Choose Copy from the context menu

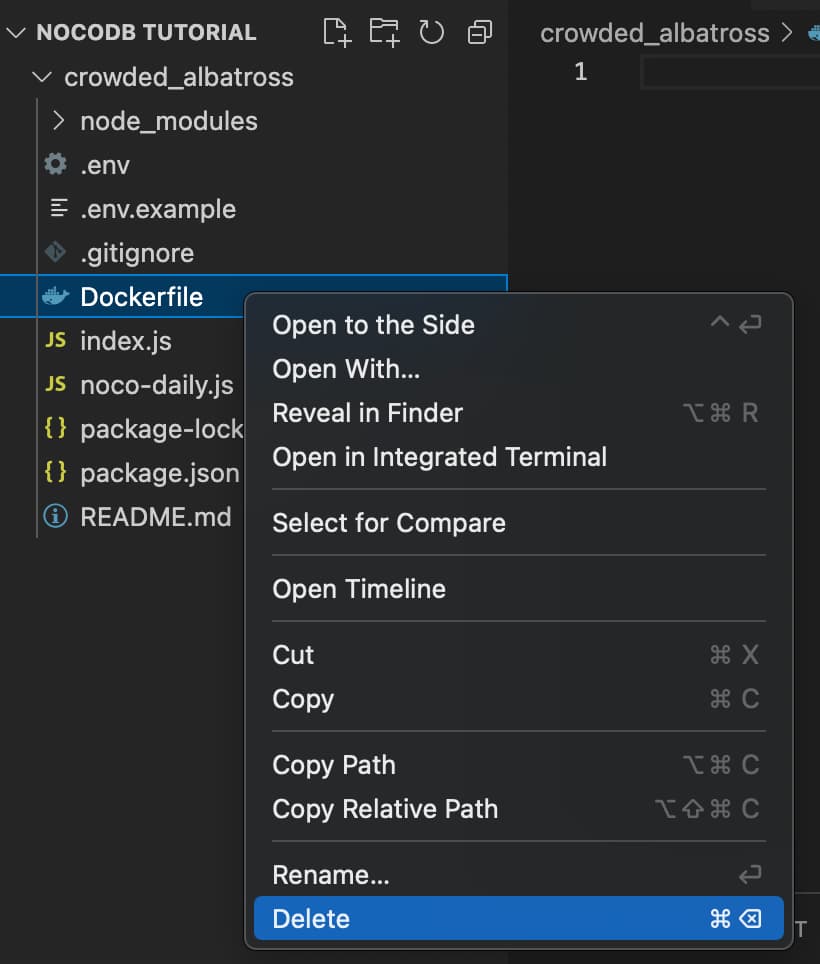click(519, 698)
